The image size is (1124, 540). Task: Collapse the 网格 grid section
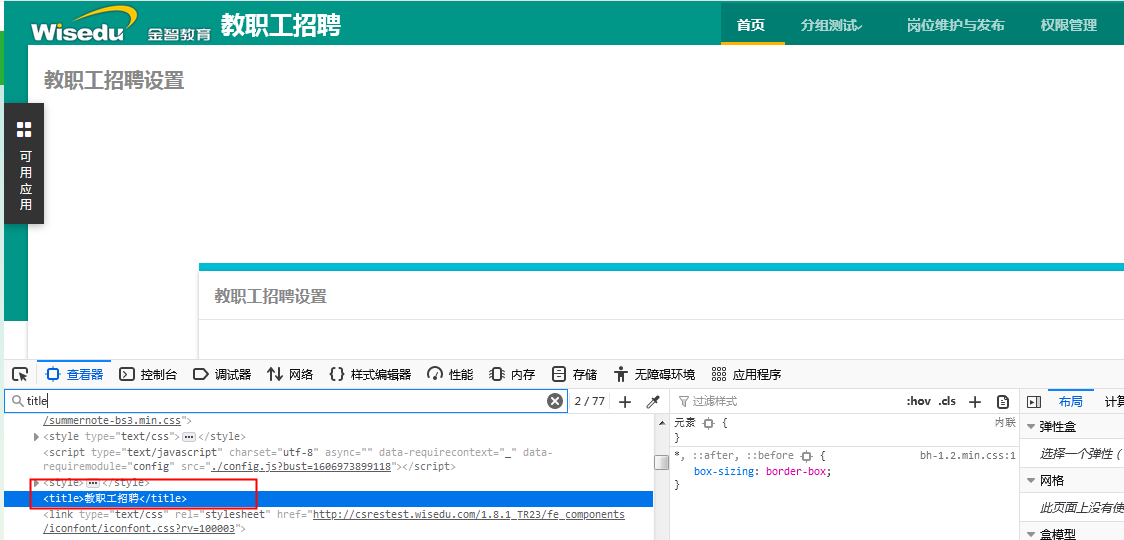pos(1031,480)
